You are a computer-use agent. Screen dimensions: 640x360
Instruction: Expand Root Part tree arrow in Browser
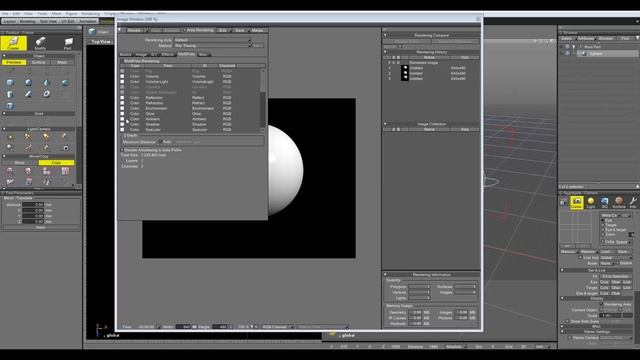point(574,47)
